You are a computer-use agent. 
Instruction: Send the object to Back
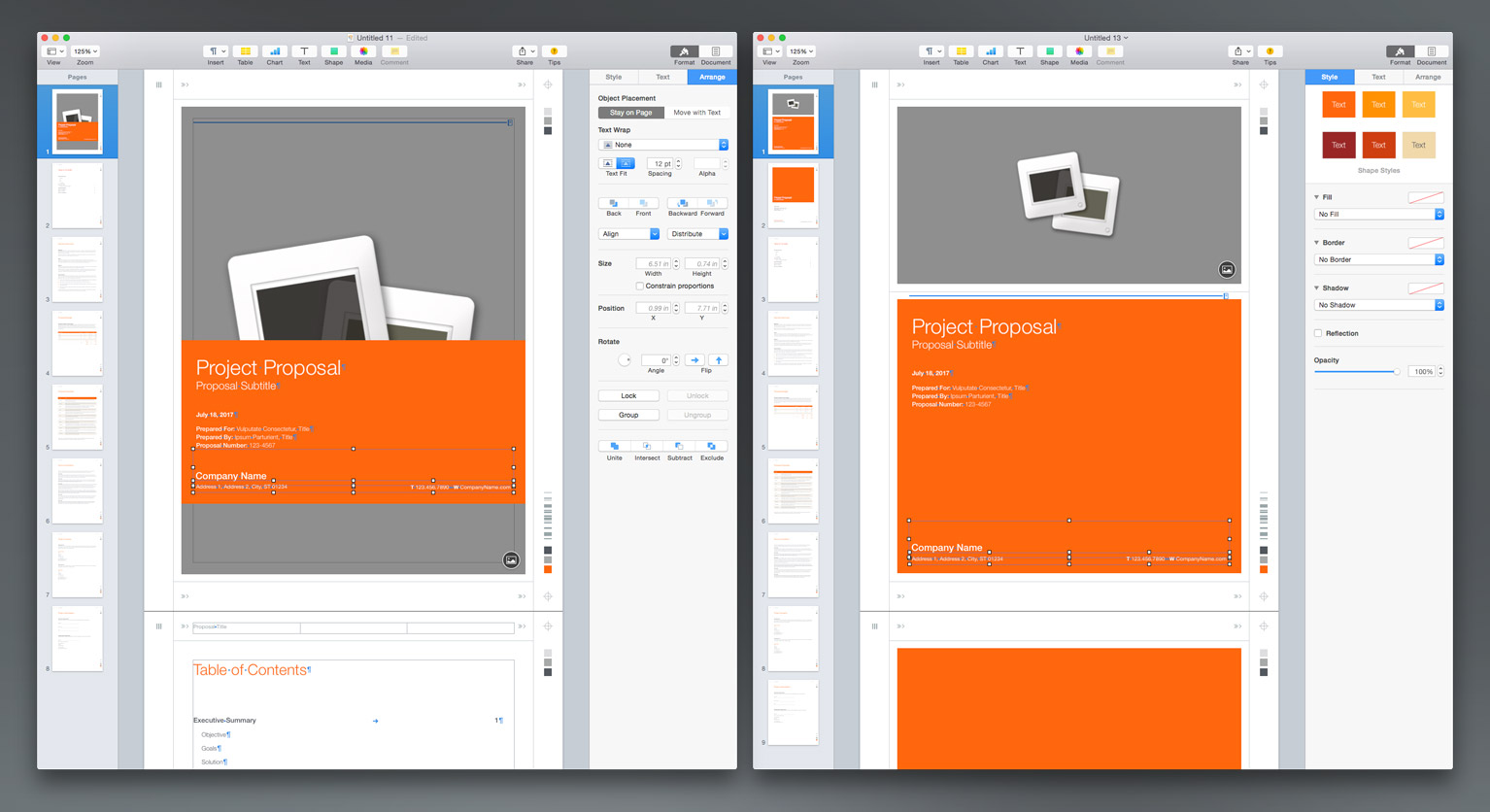coord(614,203)
